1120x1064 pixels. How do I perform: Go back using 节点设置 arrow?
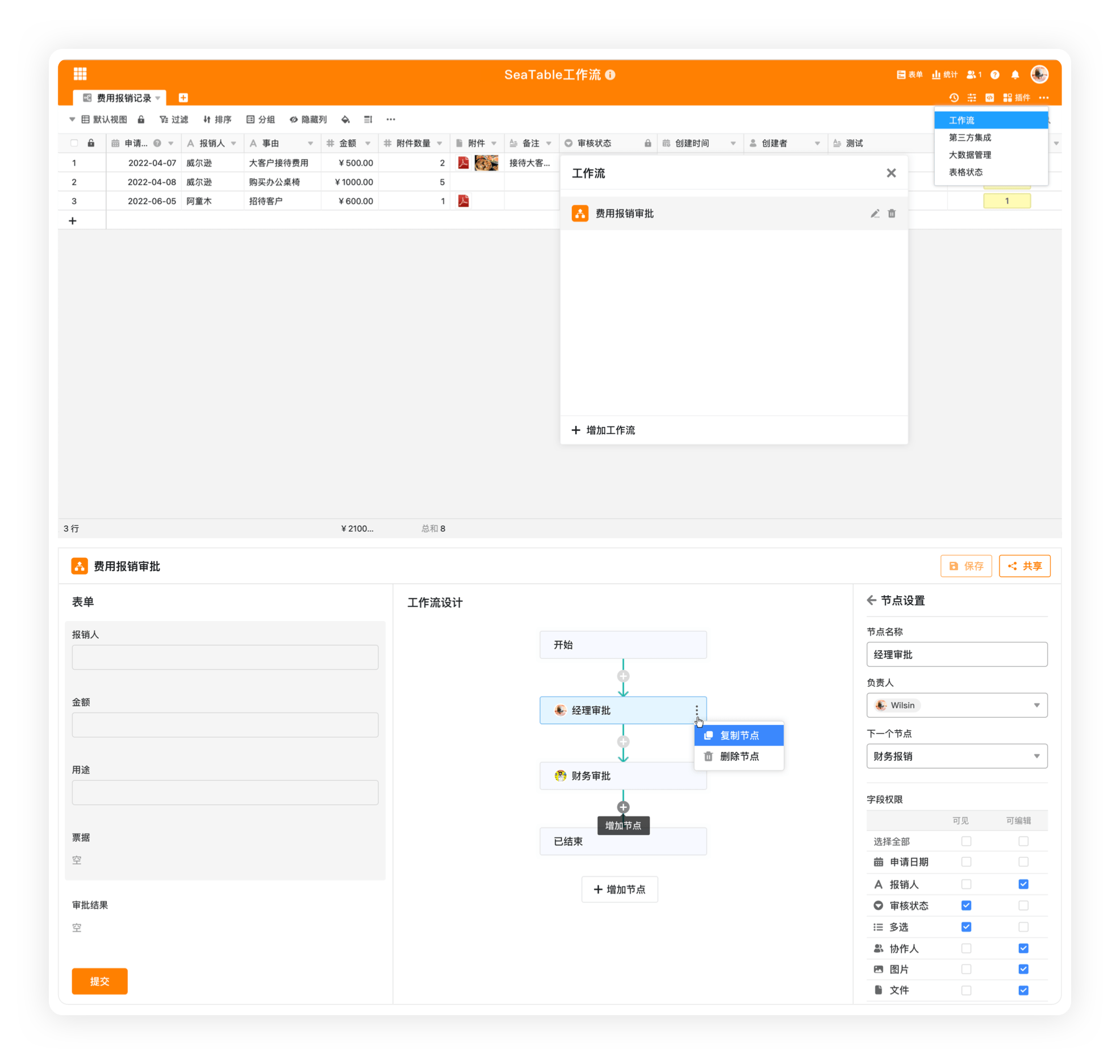(871, 600)
